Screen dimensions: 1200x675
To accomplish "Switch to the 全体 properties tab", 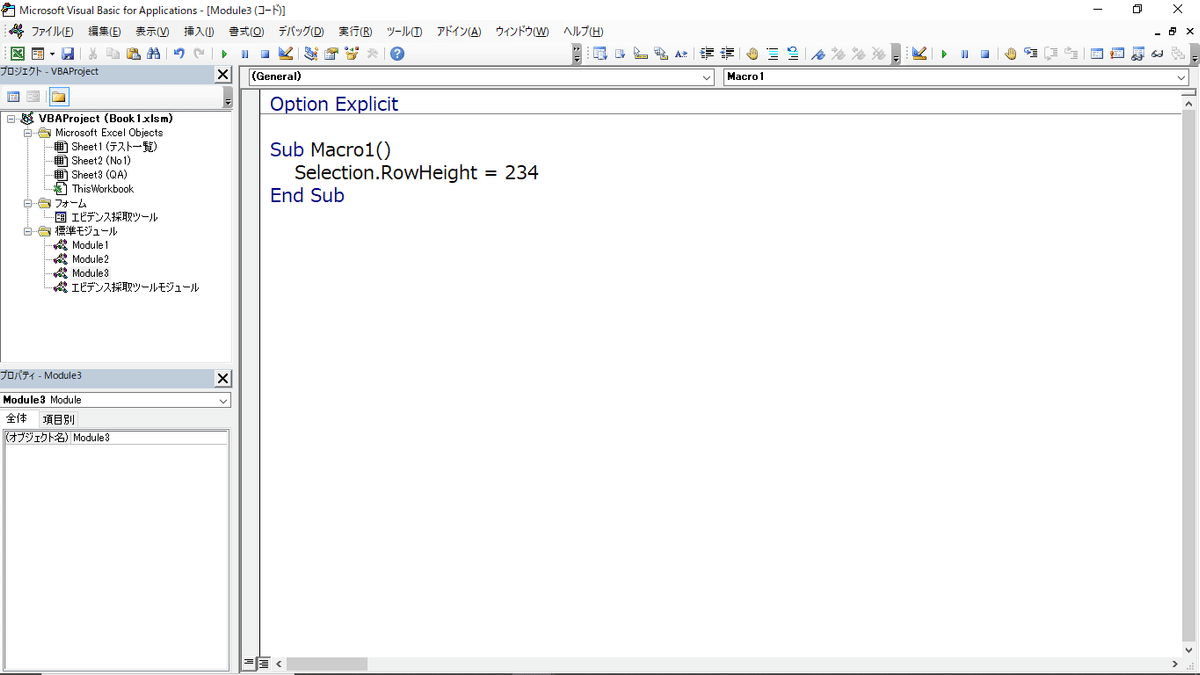I will coord(17,419).
